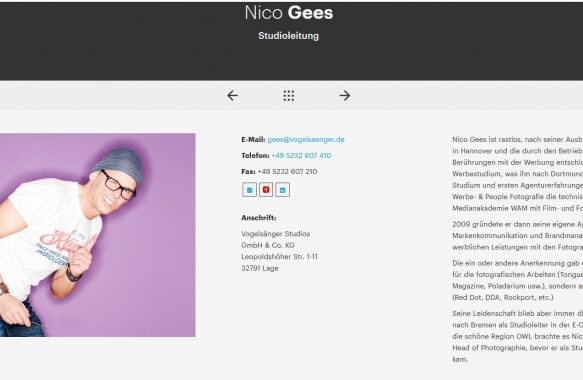This screenshot has width=583, height=380.
Task: Click the Anschrift label
Action: [x=259, y=218]
